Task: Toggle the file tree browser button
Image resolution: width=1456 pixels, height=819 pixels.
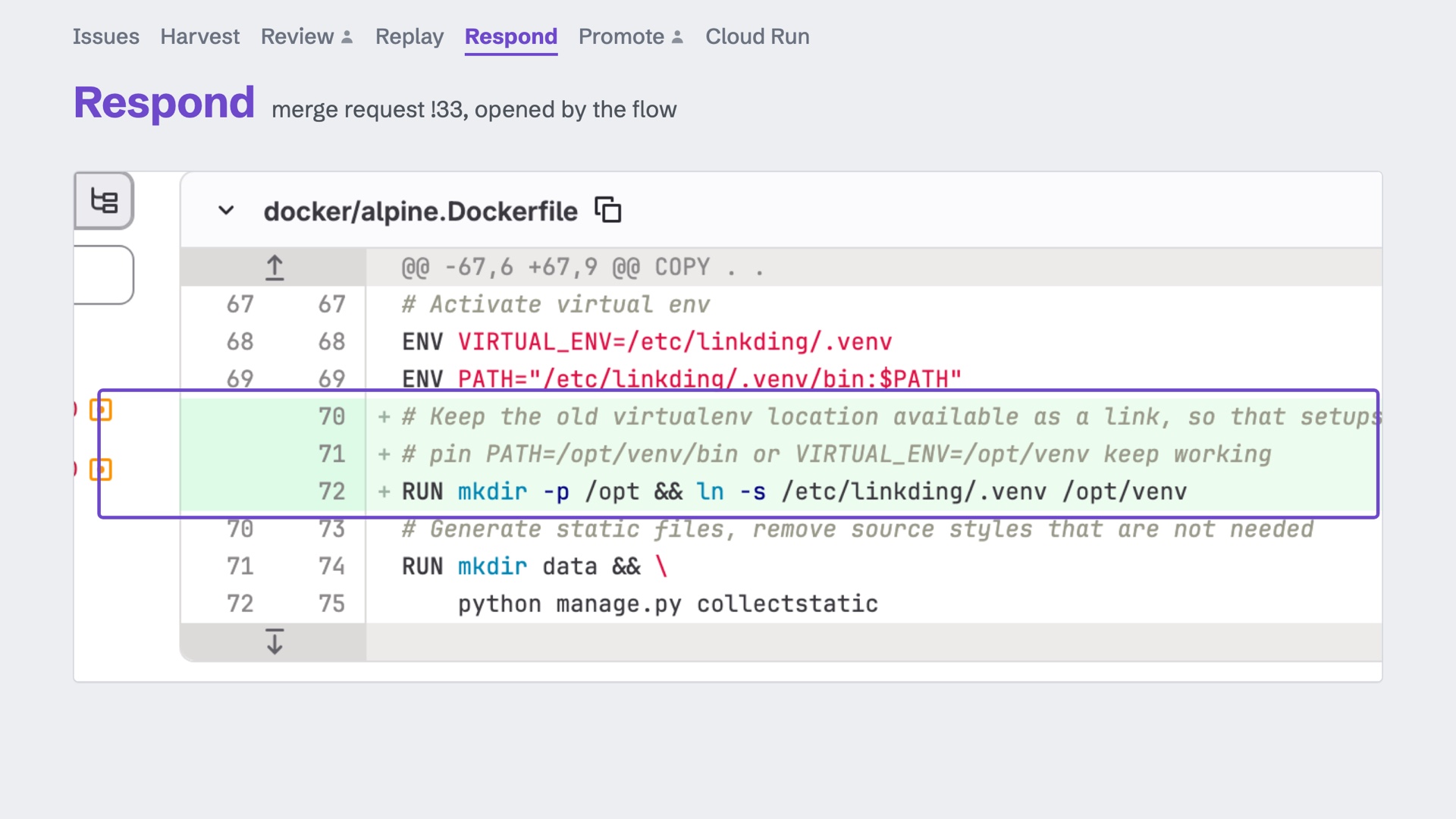Action: pyautogui.click(x=104, y=201)
